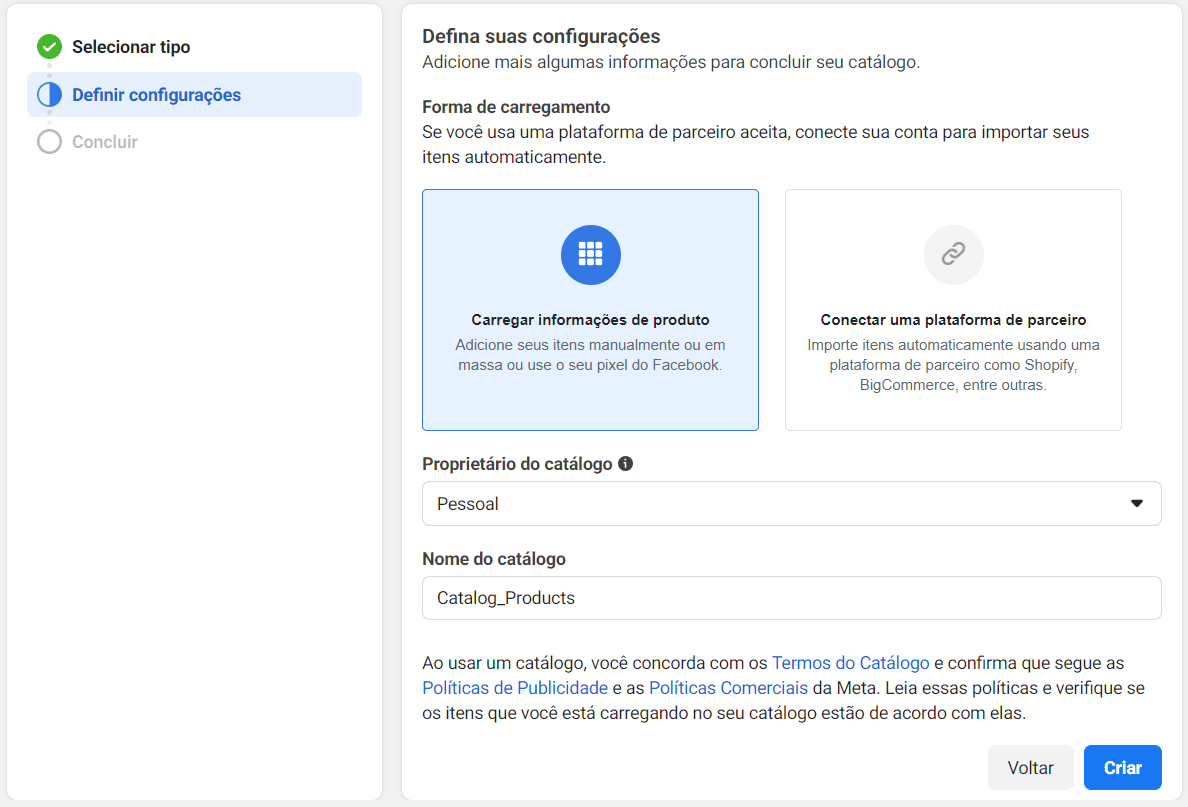Open the Termos do Catálogo link

851,663
